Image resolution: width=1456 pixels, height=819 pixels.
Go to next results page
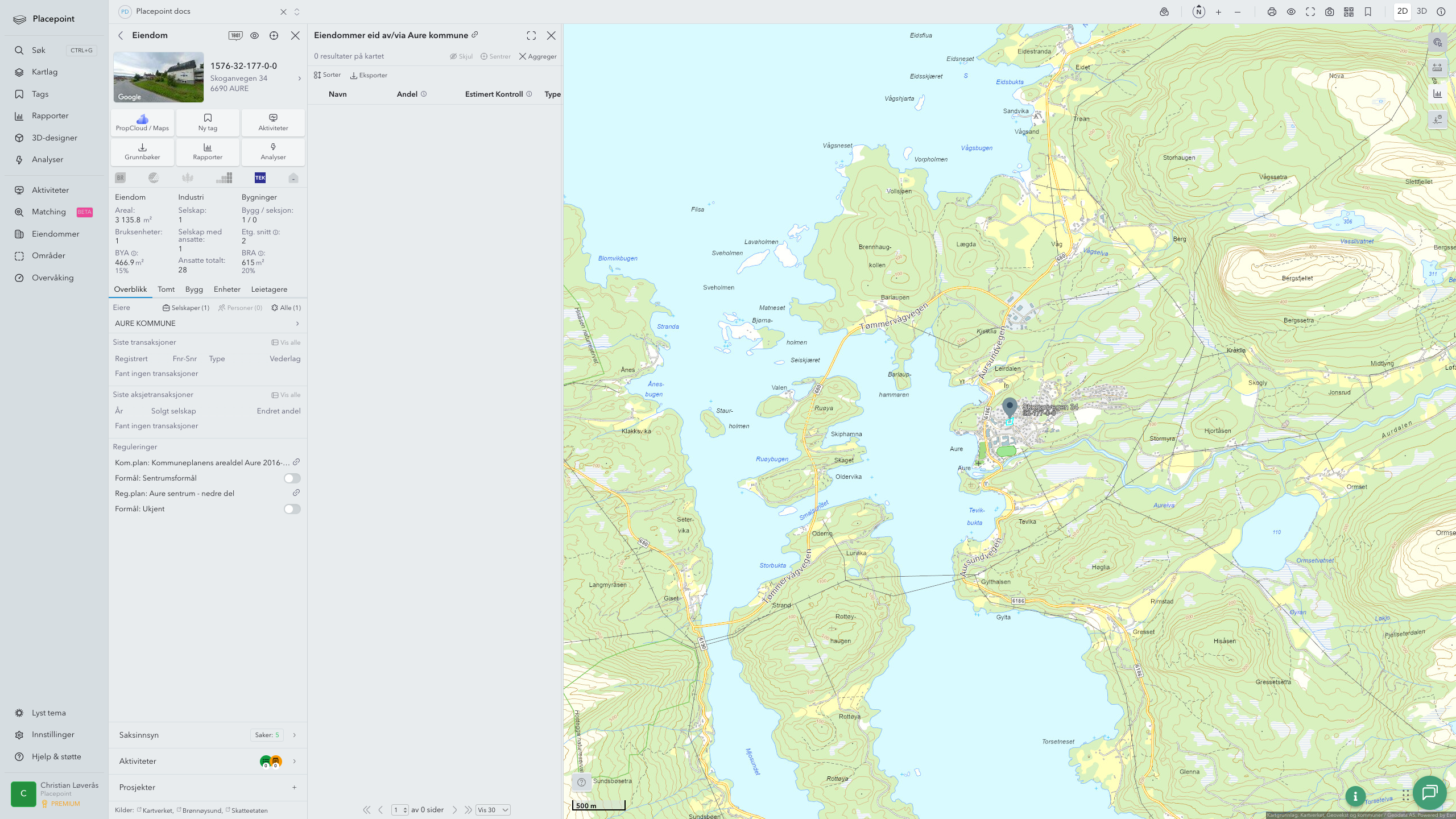point(454,810)
